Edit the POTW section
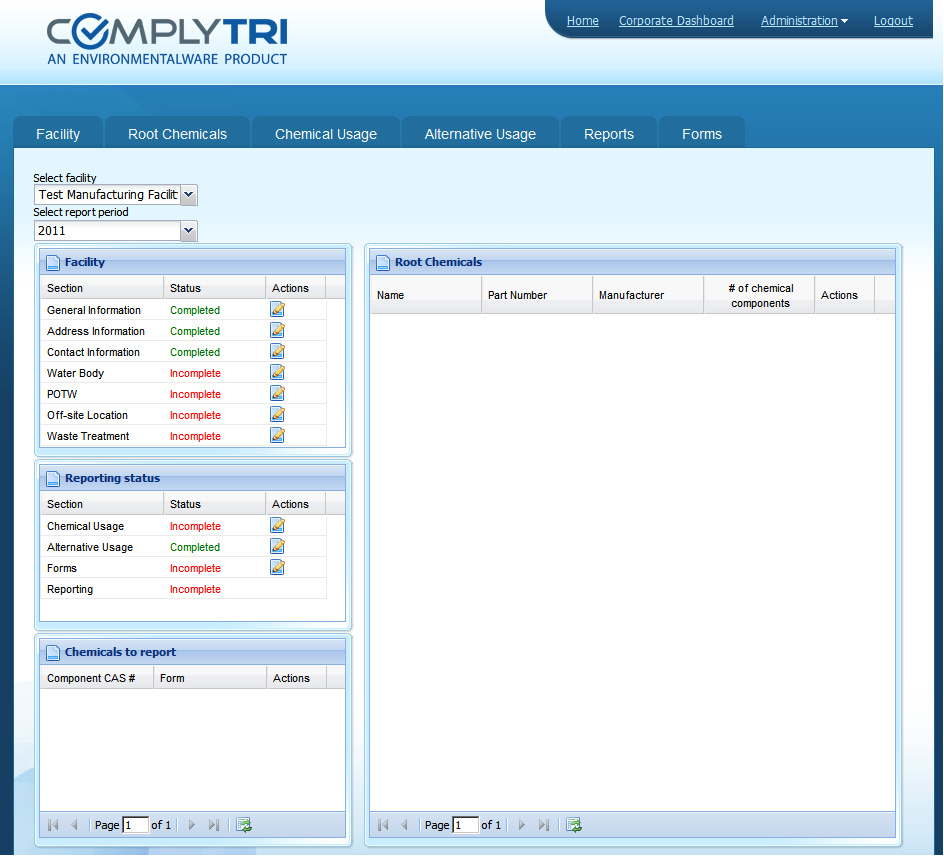Viewport: 944px width, 856px height. click(x=277, y=394)
